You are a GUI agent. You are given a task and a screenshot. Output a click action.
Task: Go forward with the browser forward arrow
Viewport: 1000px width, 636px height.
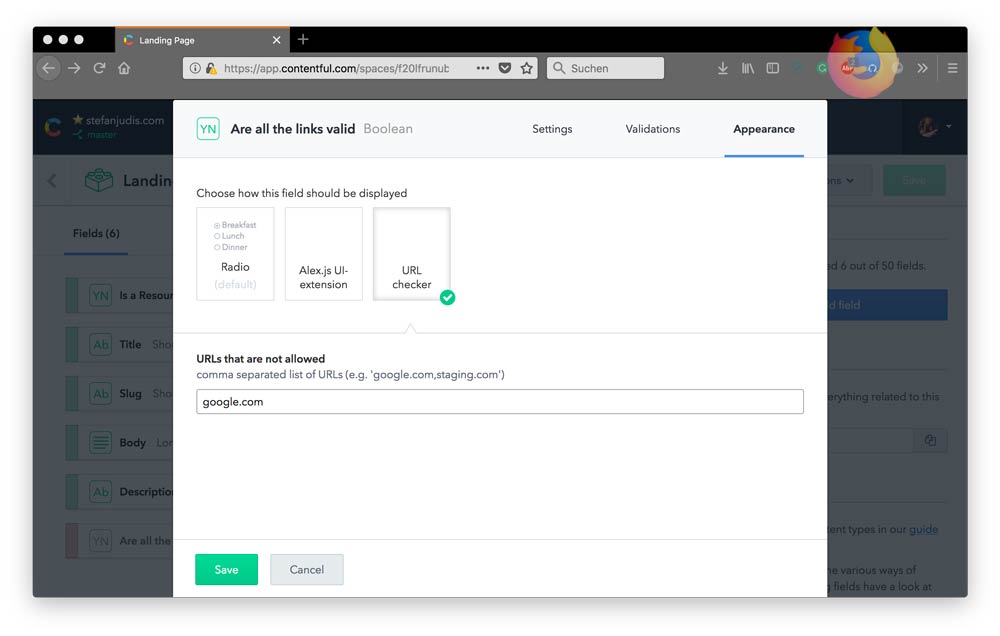pyautogui.click(x=74, y=68)
